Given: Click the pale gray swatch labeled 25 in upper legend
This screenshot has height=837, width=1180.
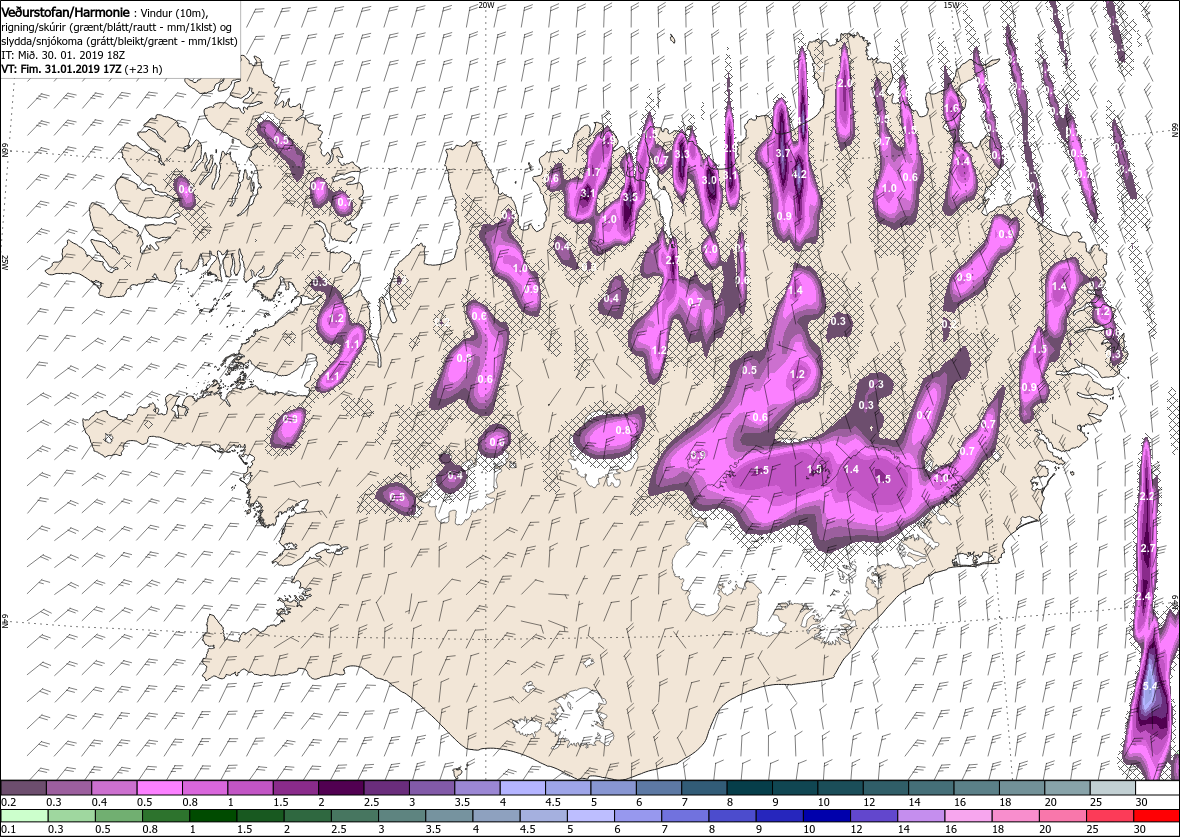Looking at the screenshot, I should pyautogui.click(x=1112, y=787).
